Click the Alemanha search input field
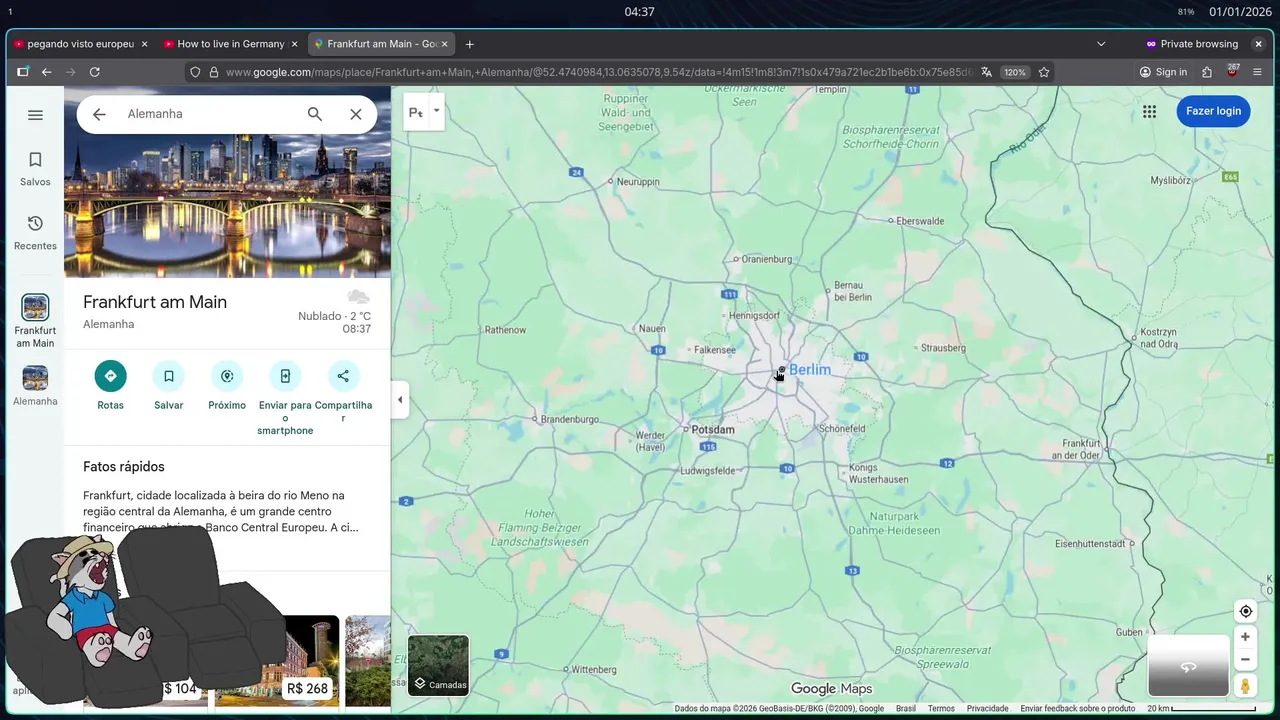 point(210,114)
